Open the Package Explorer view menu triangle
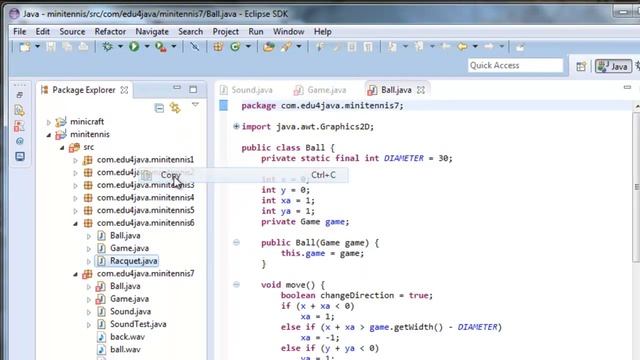Viewport: 640px width, 360px height. pyautogui.click(x=196, y=105)
